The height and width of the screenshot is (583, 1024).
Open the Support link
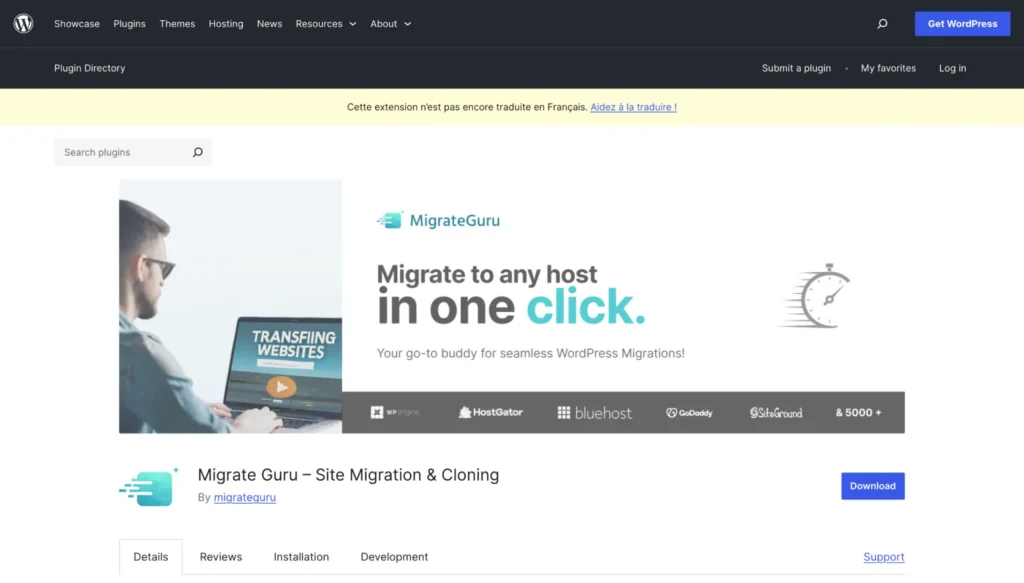[884, 557]
